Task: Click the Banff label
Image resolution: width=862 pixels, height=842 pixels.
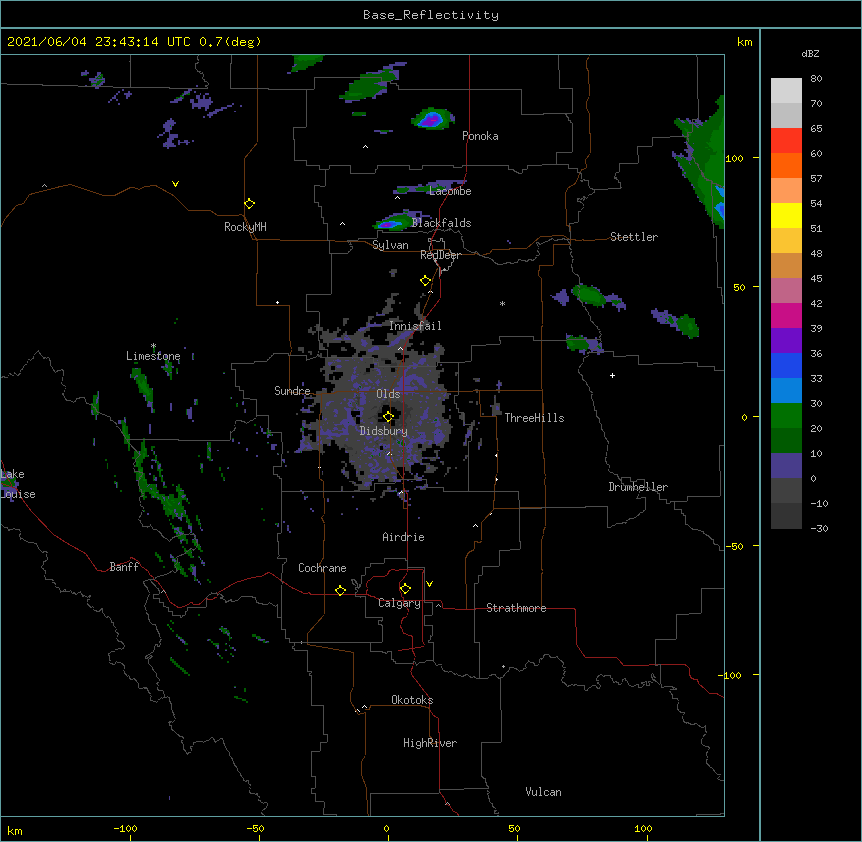Action: 124,567
